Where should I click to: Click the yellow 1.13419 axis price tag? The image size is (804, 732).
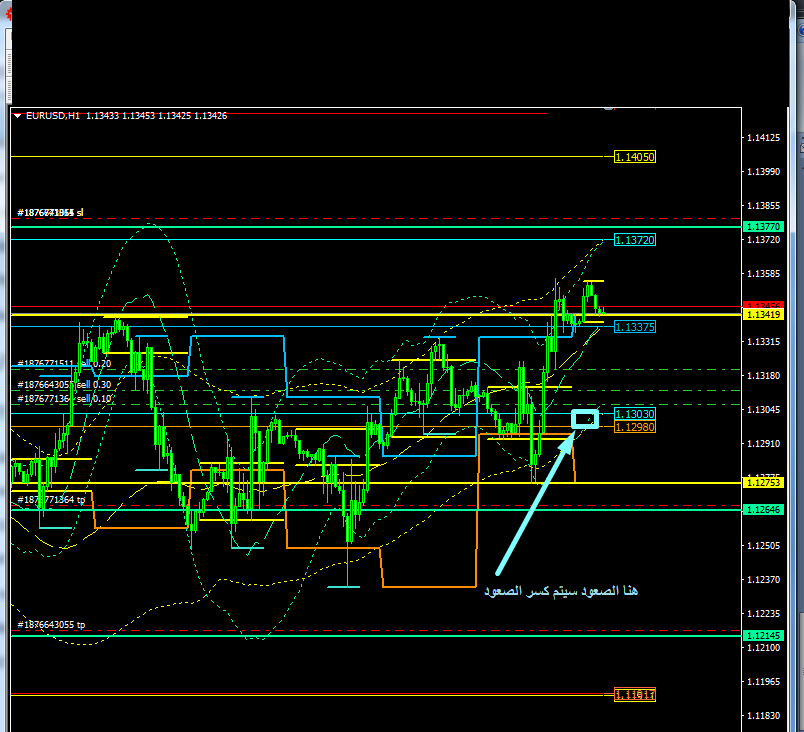763,315
